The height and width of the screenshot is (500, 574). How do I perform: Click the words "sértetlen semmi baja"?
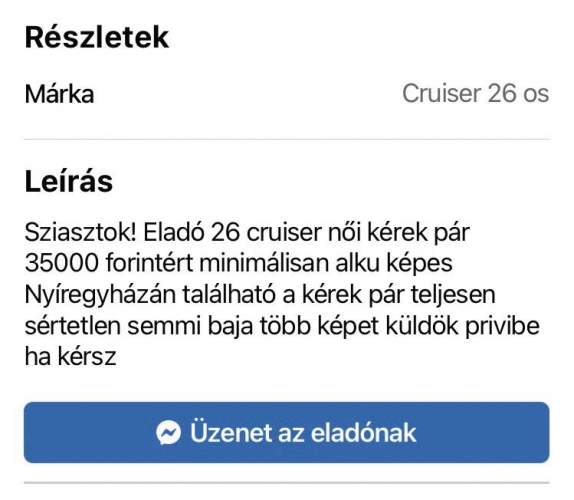(139, 327)
